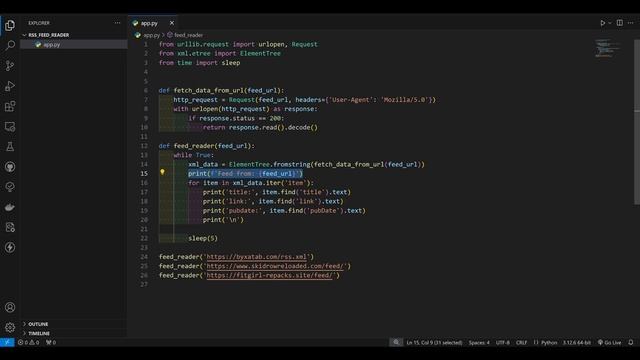The width and height of the screenshot is (640, 360).
Task: Click the Python 3.12.6 64-bit interpreter selector
Action: [x=577, y=342]
